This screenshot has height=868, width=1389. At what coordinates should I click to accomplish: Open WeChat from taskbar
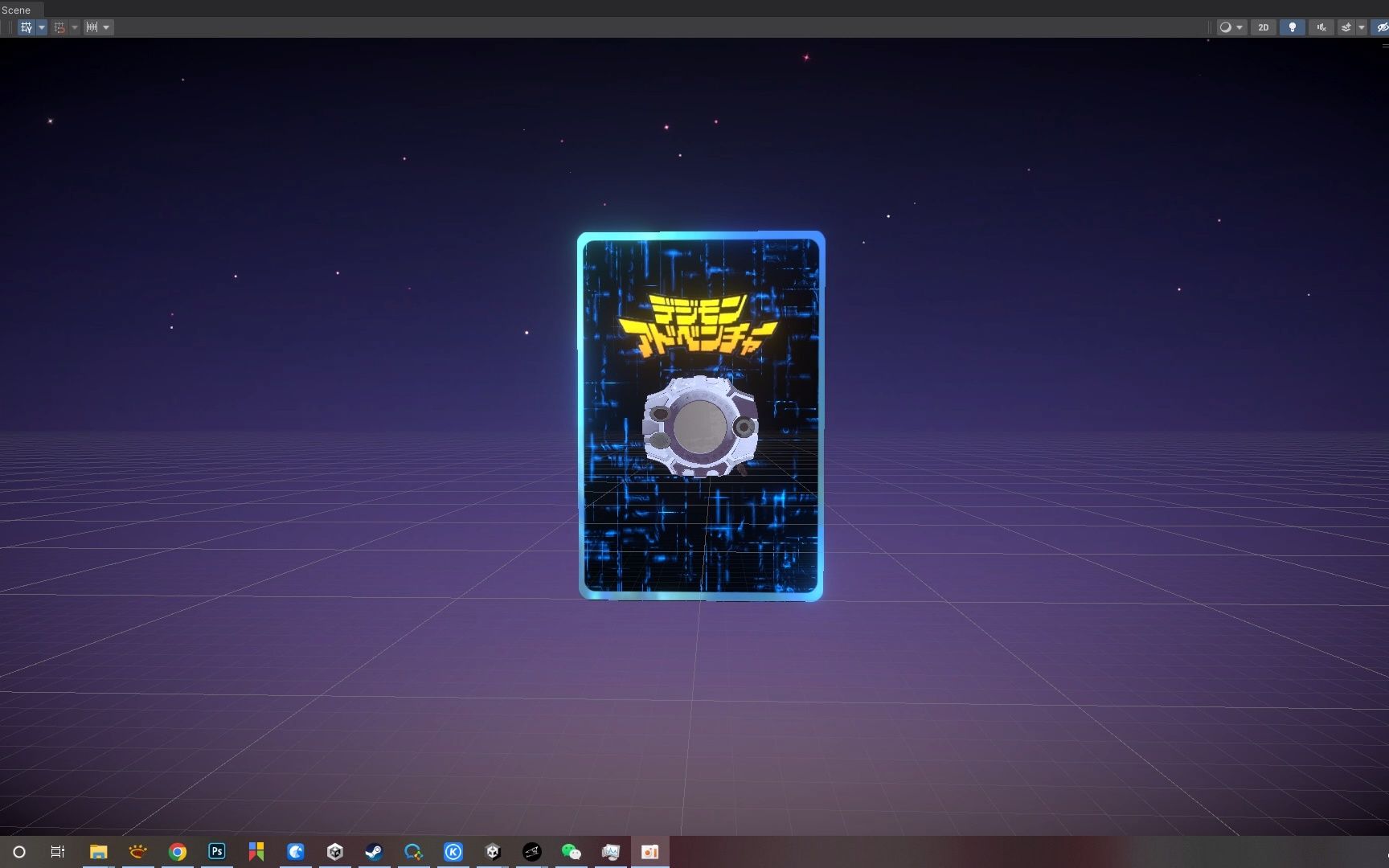(571, 852)
